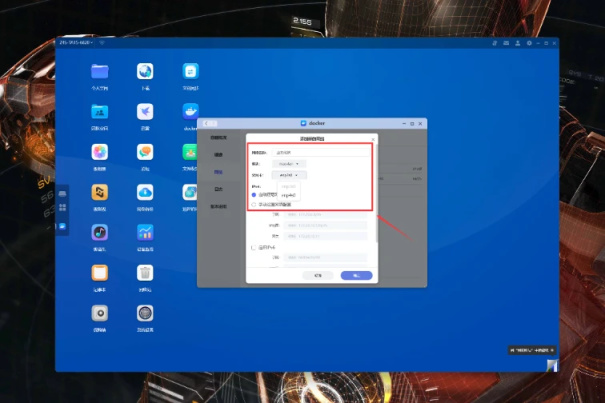The image size is (605, 403).
Task: Open the envelope messages icon in top bar
Action: 506,43
